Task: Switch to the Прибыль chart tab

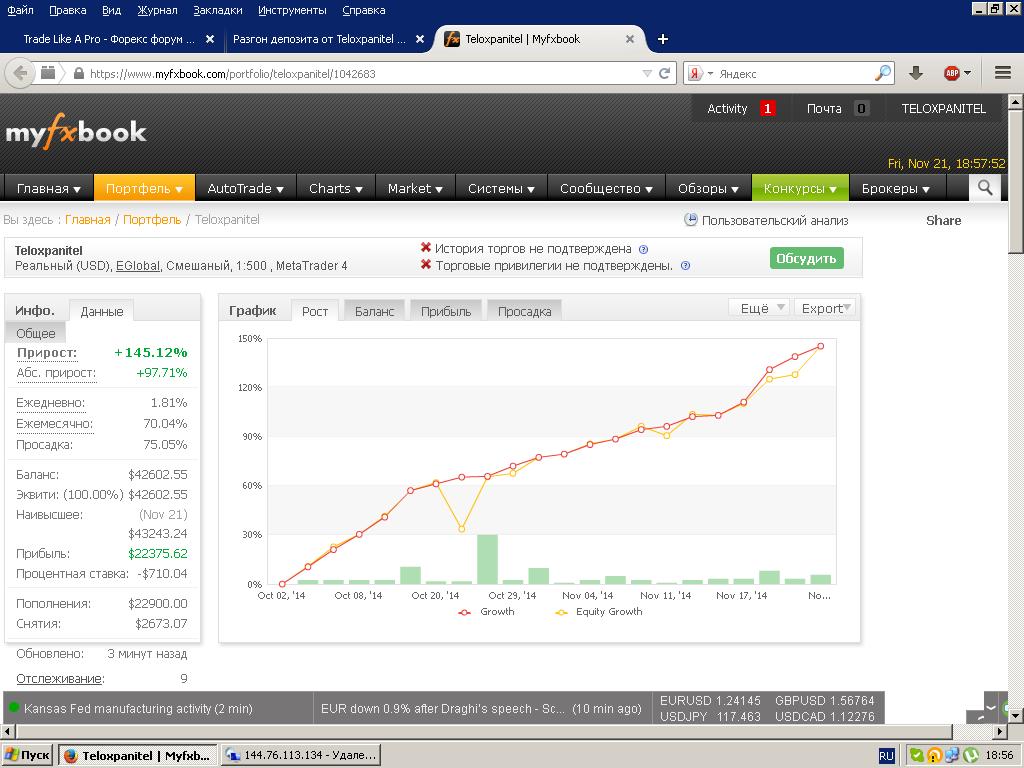Action: pyautogui.click(x=446, y=311)
